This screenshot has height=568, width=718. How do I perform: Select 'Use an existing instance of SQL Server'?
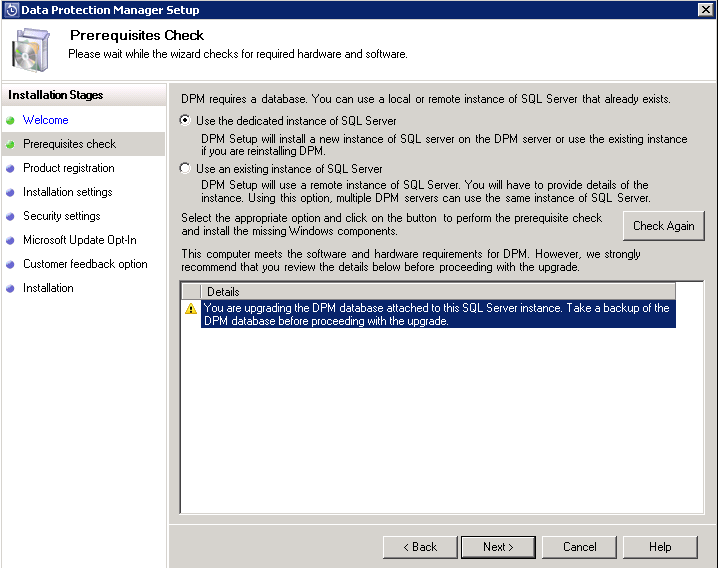[x=185, y=168]
